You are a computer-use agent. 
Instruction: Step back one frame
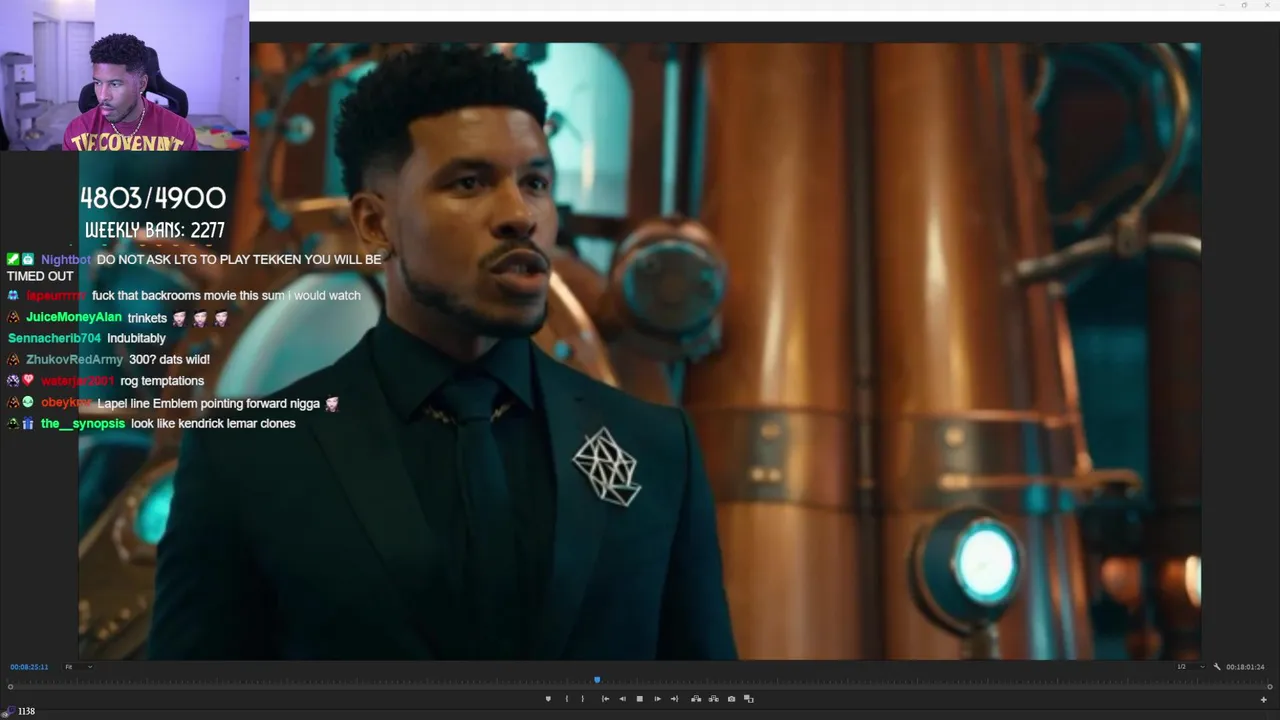click(x=622, y=699)
